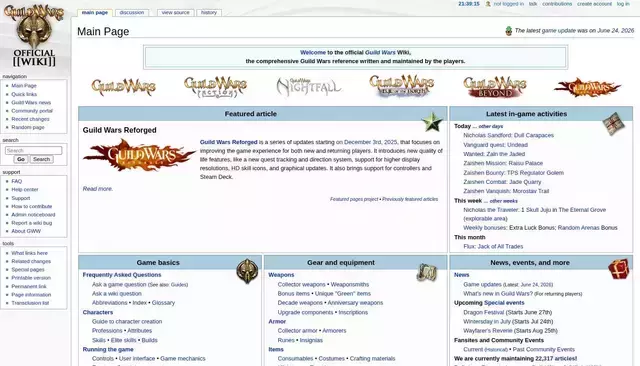This screenshot has width=640, height=366.
Task: Open the Guild Wars Prophecies campaign logo
Action: (x=124, y=87)
